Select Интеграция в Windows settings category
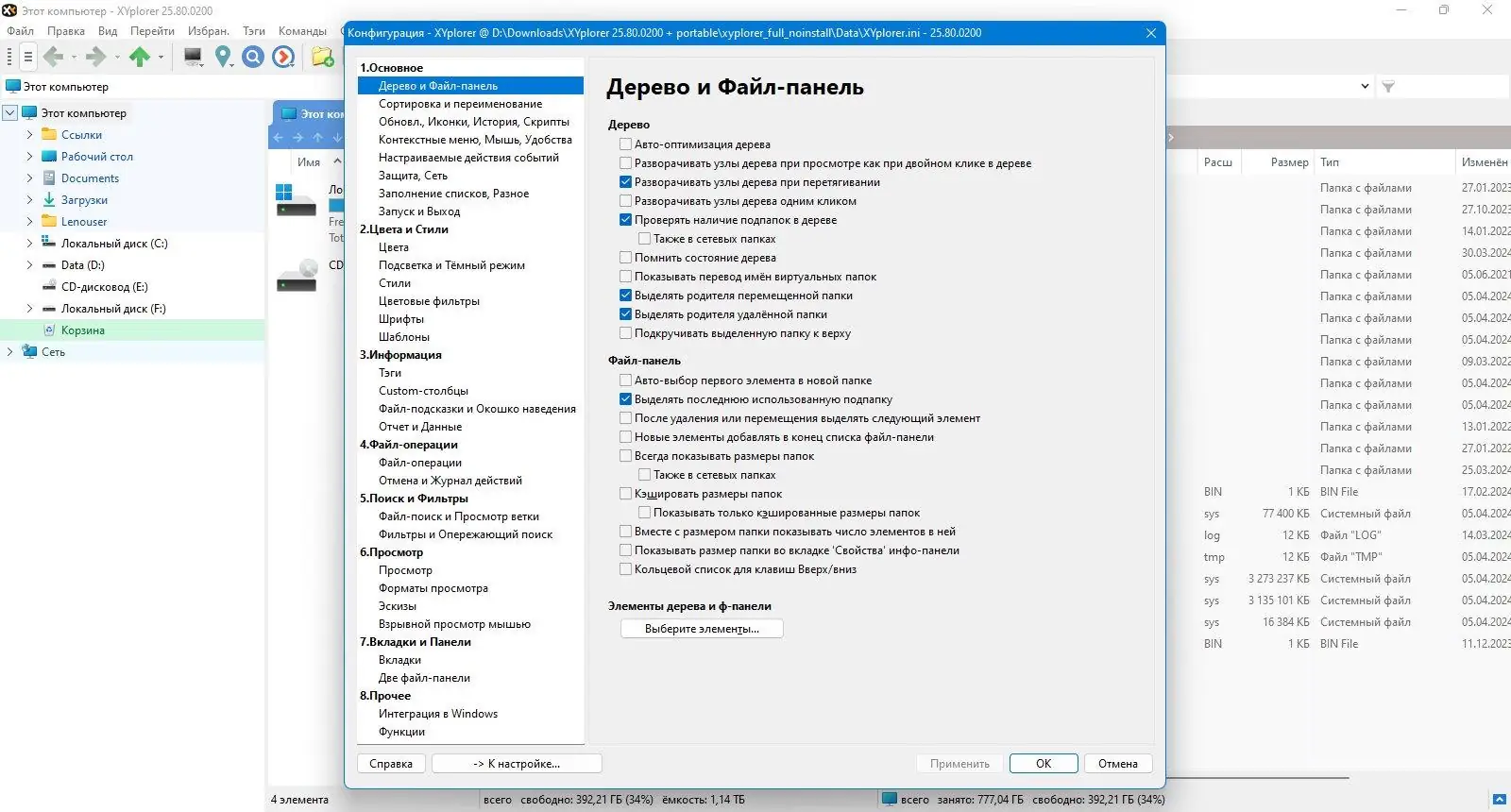This screenshot has height=812, width=1511. (x=438, y=714)
